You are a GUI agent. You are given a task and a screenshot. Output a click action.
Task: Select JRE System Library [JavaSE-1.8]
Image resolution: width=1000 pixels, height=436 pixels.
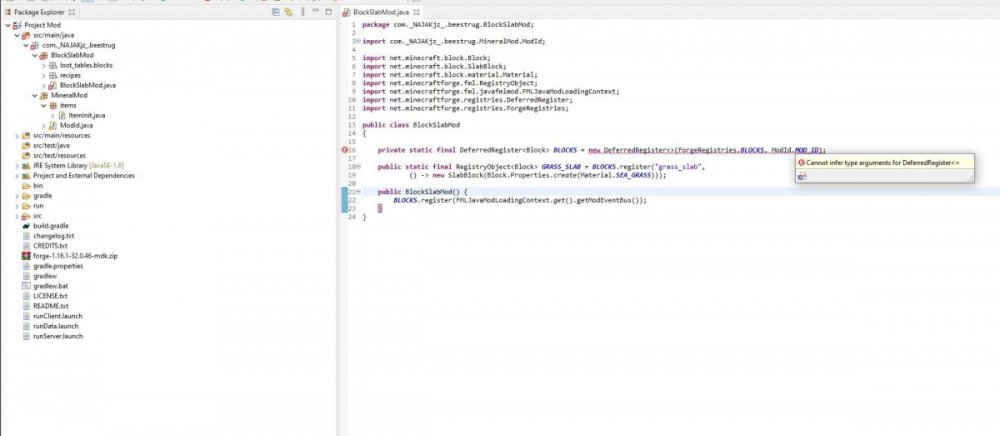[78, 166]
